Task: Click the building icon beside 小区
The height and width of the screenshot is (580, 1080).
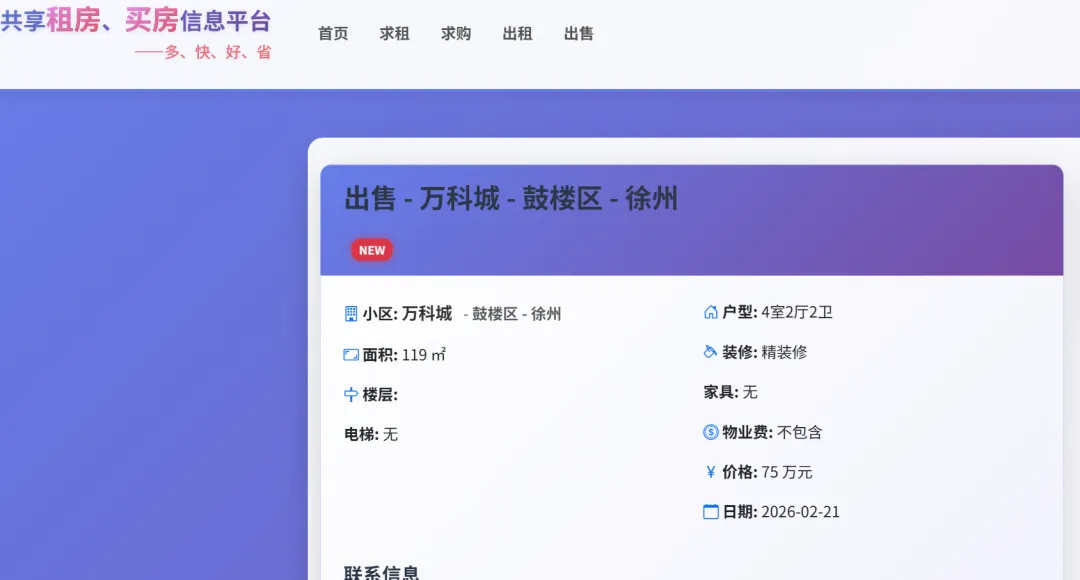Action: coord(351,314)
